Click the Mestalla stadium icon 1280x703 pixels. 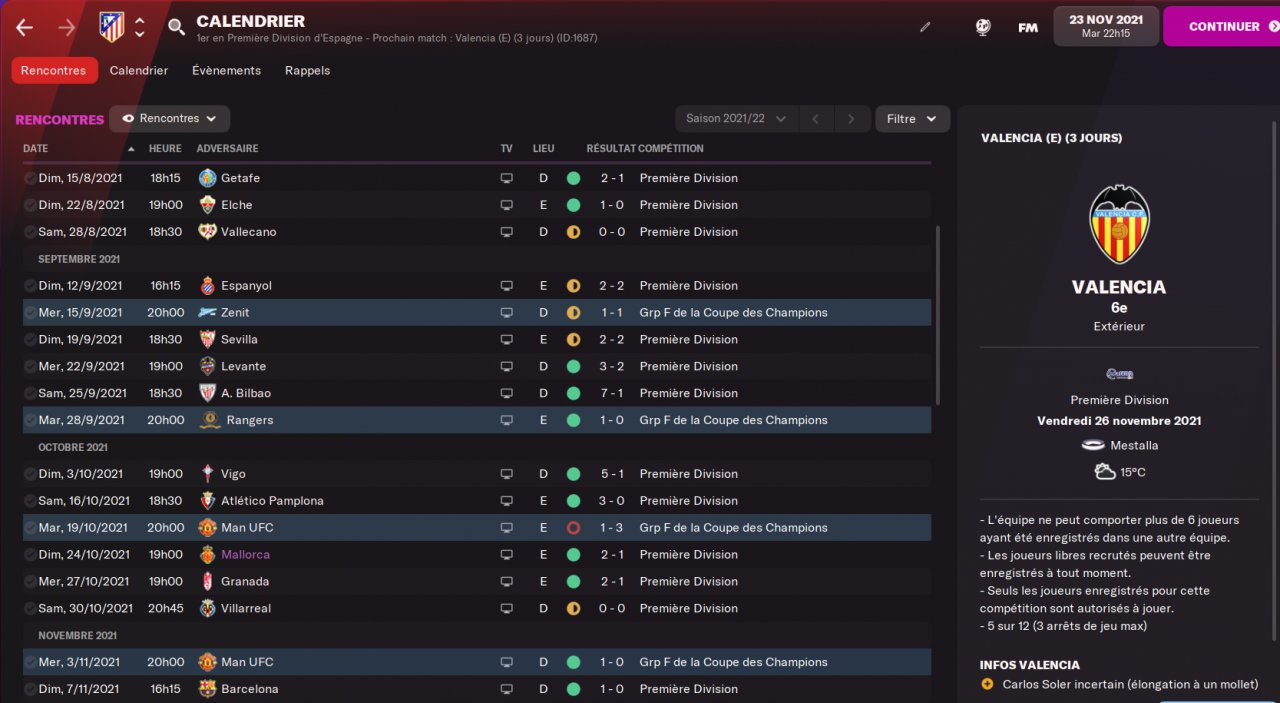click(x=1093, y=445)
